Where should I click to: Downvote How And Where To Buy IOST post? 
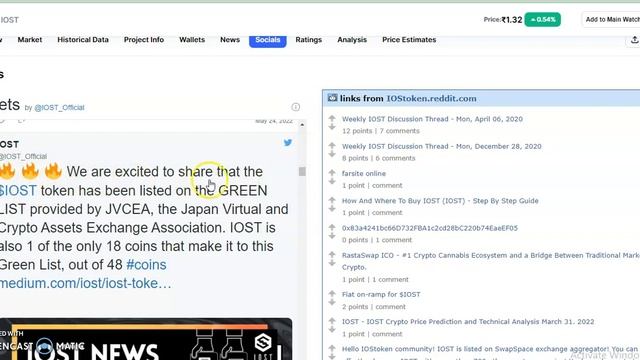pyautogui.click(x=332, y=209)
